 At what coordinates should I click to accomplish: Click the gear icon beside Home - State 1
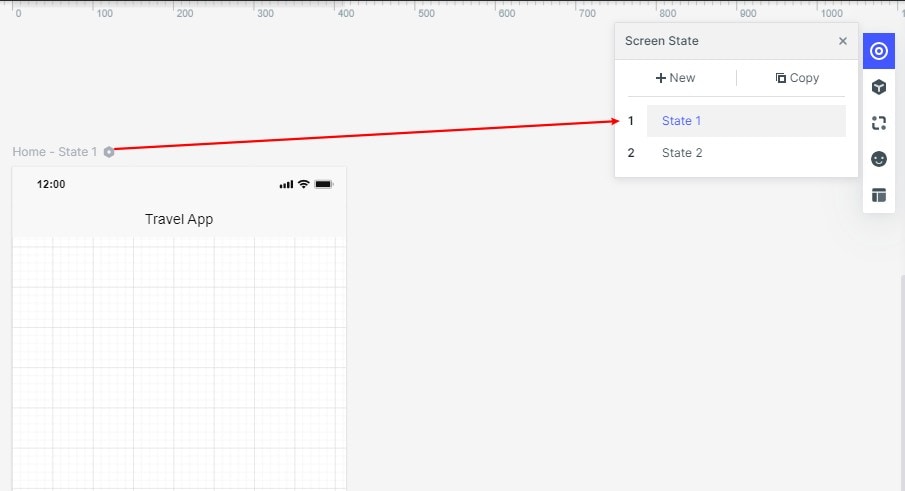[x=109, y=152]
